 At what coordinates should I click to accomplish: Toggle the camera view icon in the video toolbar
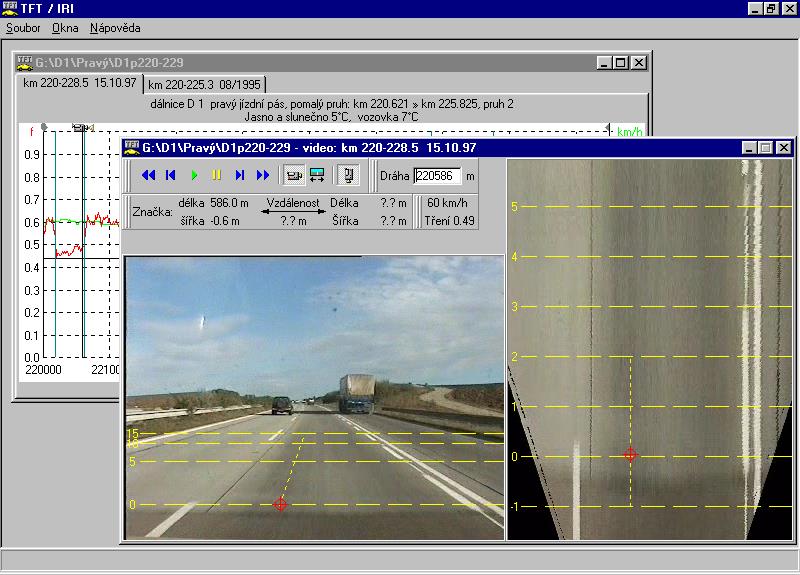tap(294, 176)
